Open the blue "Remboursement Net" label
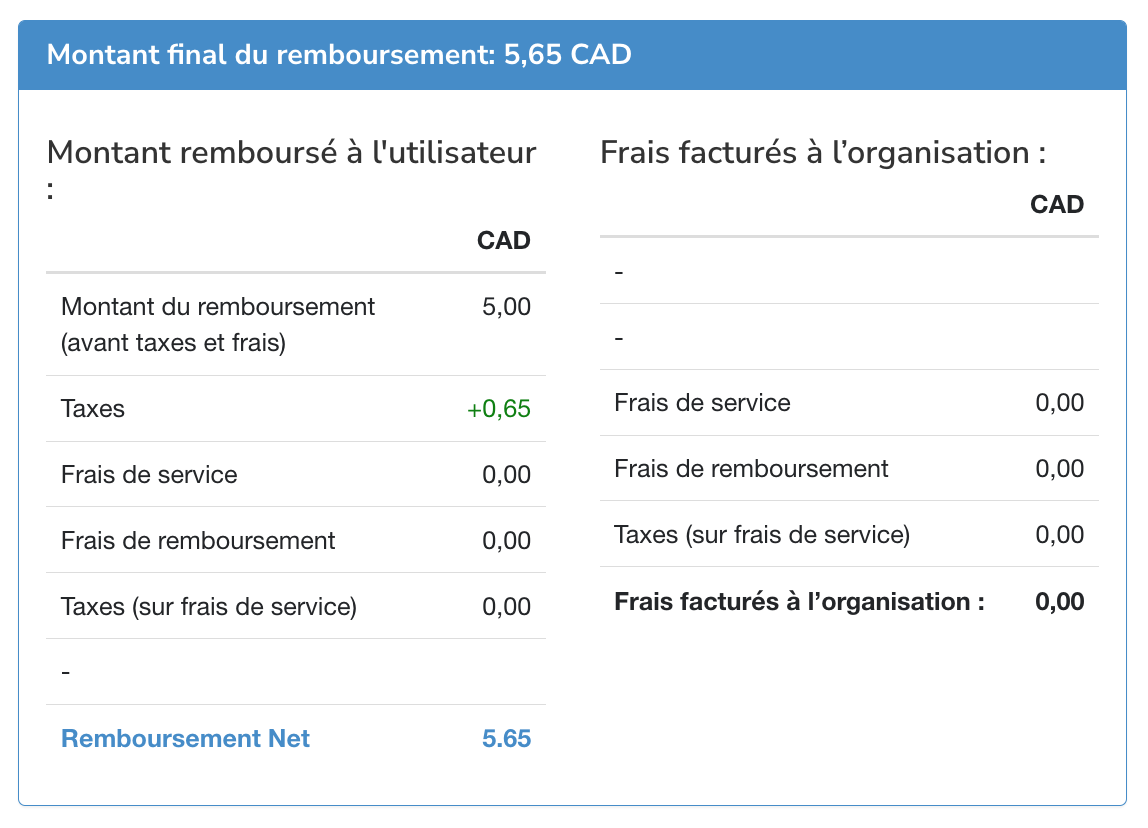Image resolution: width=1148 pixels, height=828 pixels. [186, 739]
